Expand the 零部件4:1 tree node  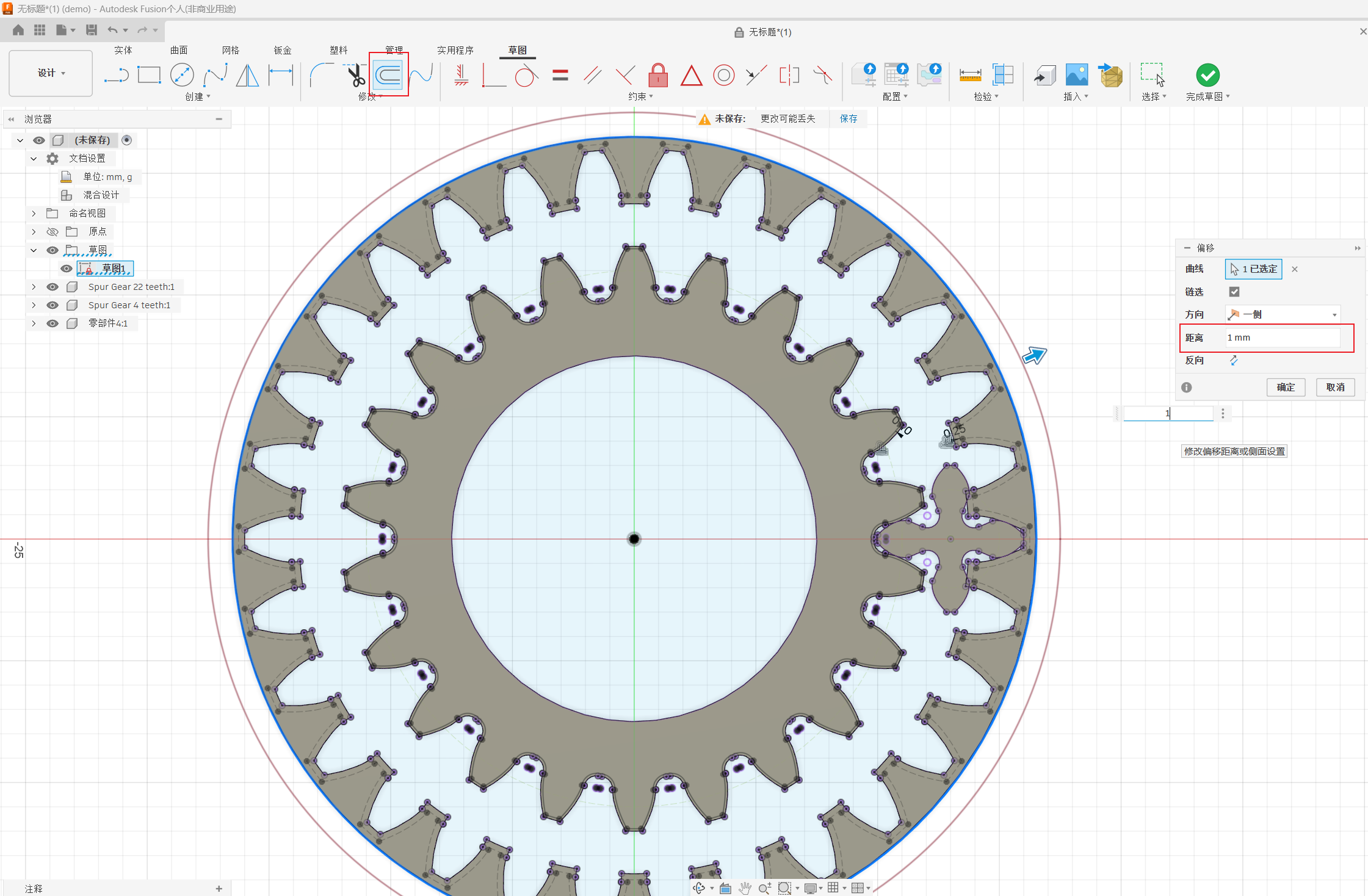34,323
